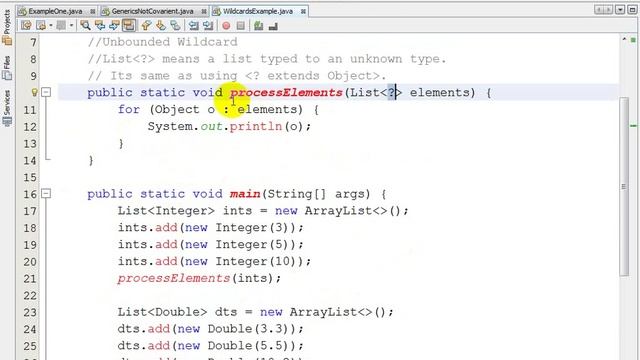Click the green mark on the error stripe
Viewport: 640px width, 360px height.
[x=633, y=126]
